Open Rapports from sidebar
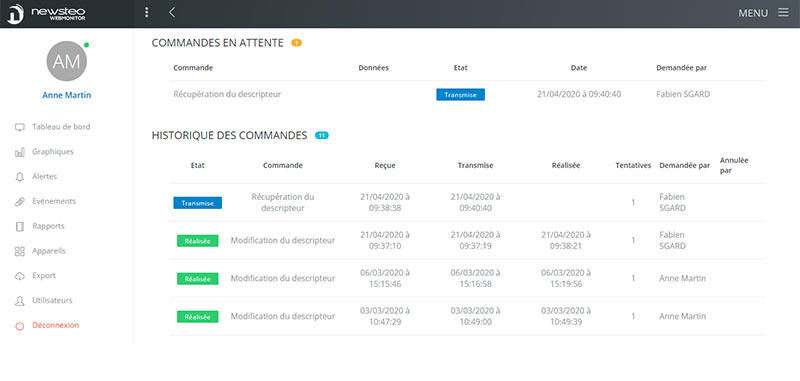The image size is (800, 381). [48, 226]
